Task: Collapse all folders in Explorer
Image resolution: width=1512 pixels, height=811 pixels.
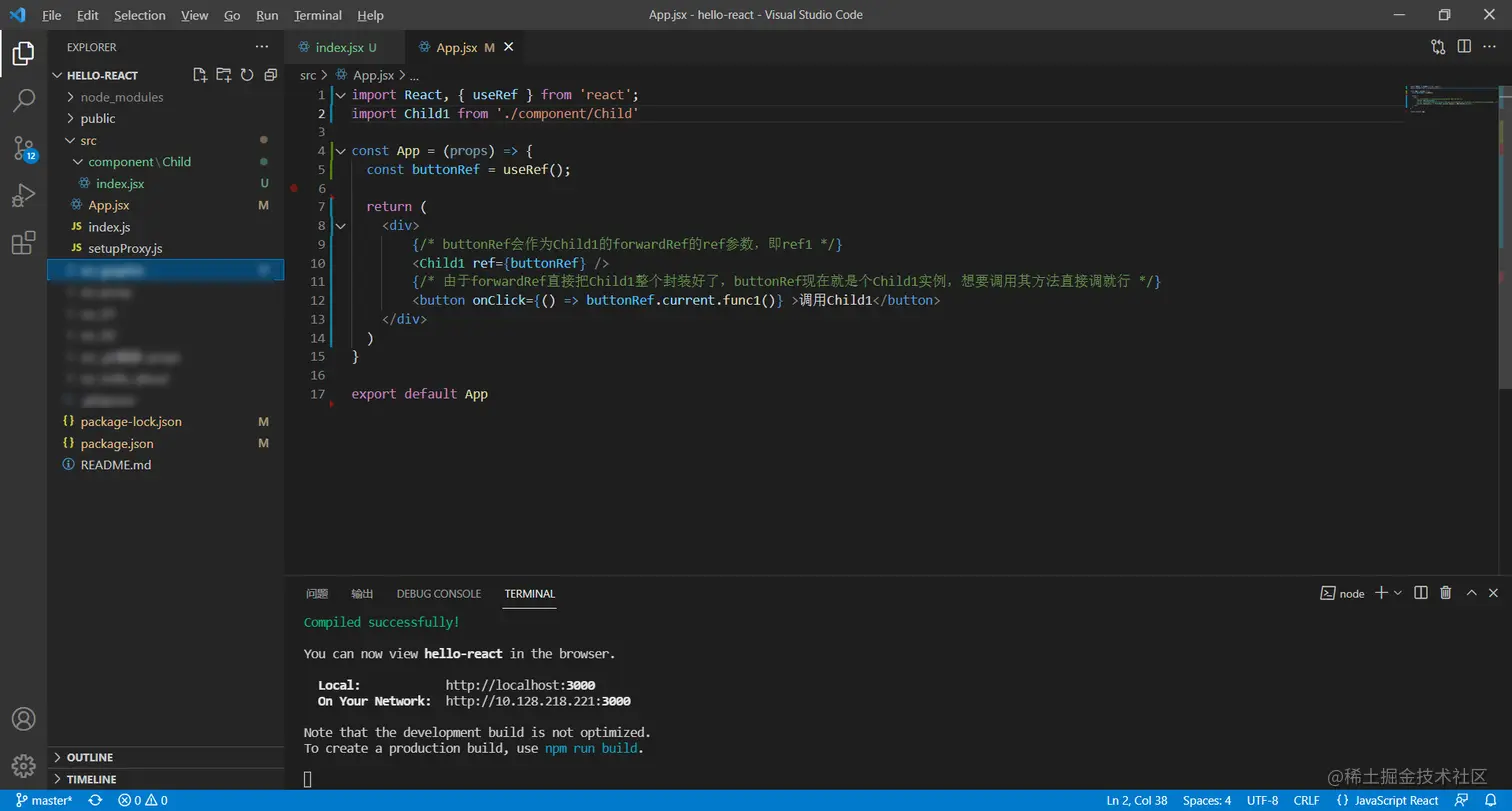Action: 270,75
